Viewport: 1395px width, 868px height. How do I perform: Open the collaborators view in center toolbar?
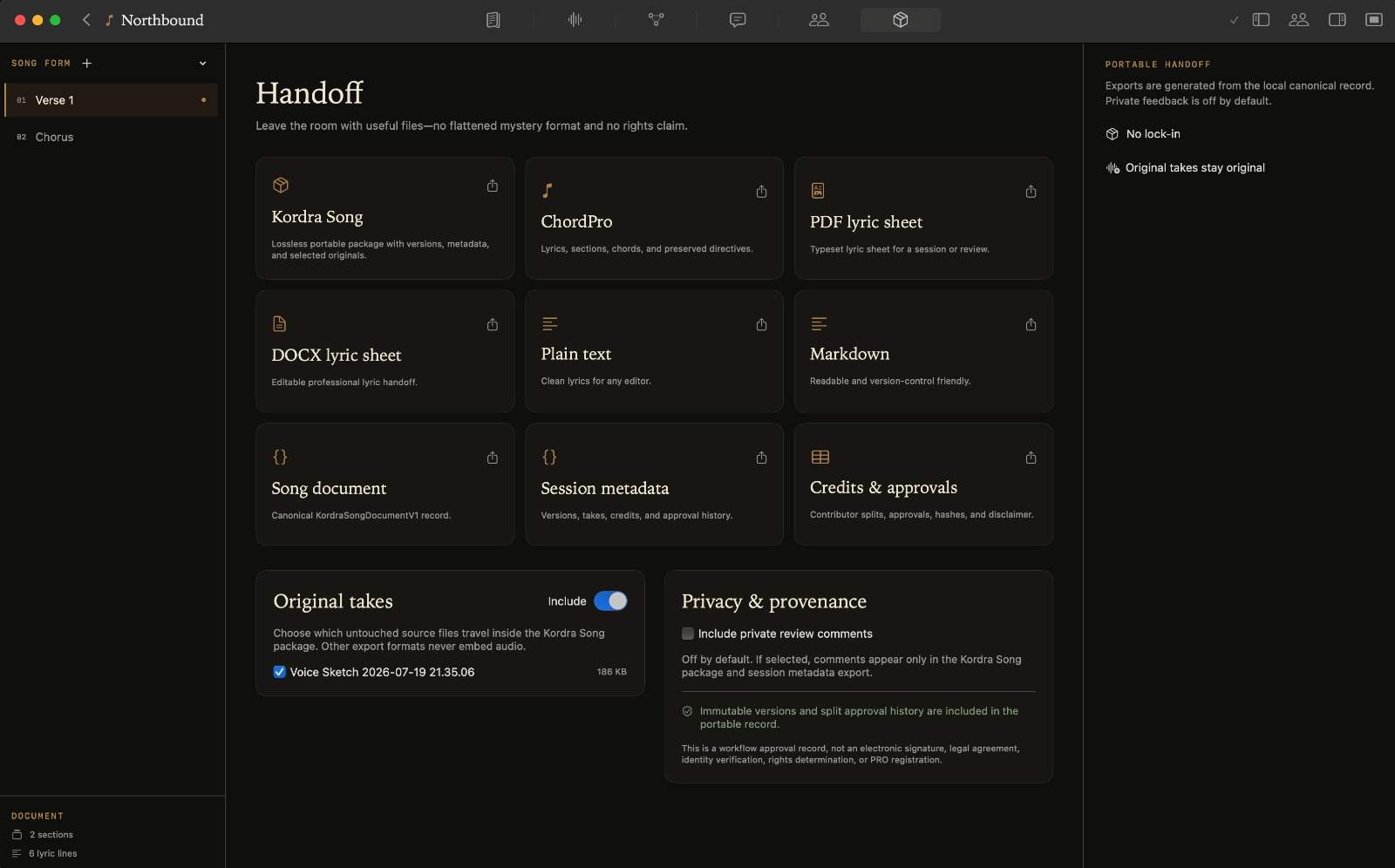[819, 20]
